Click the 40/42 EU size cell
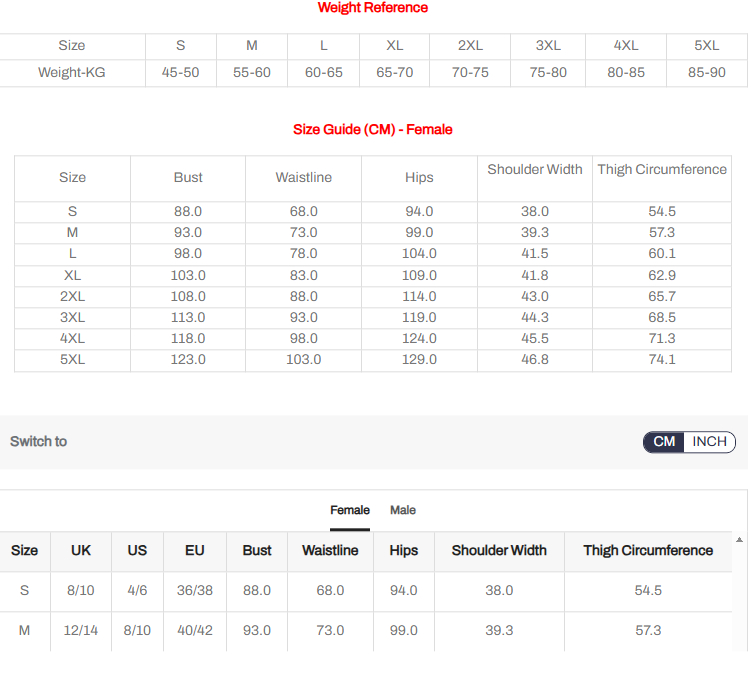 pos(195,631)
